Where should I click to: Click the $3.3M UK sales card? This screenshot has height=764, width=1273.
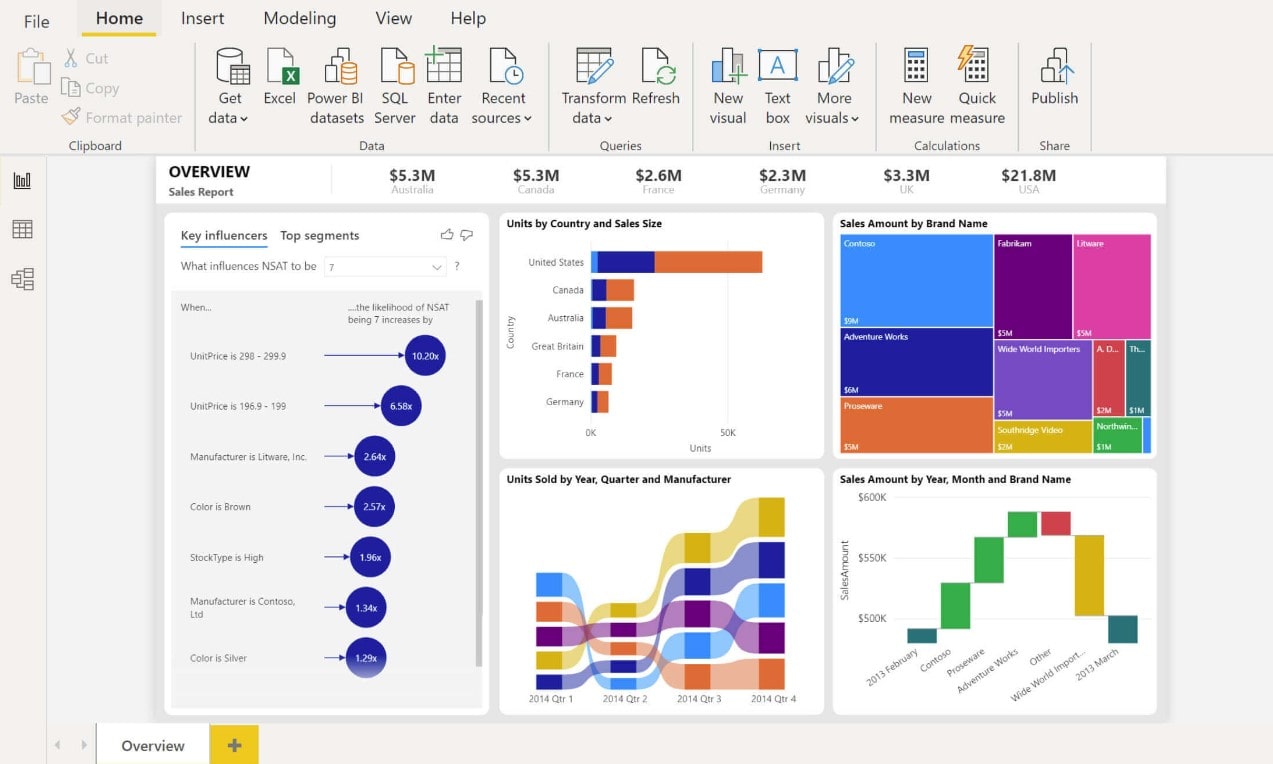click(x=906, y=180)
